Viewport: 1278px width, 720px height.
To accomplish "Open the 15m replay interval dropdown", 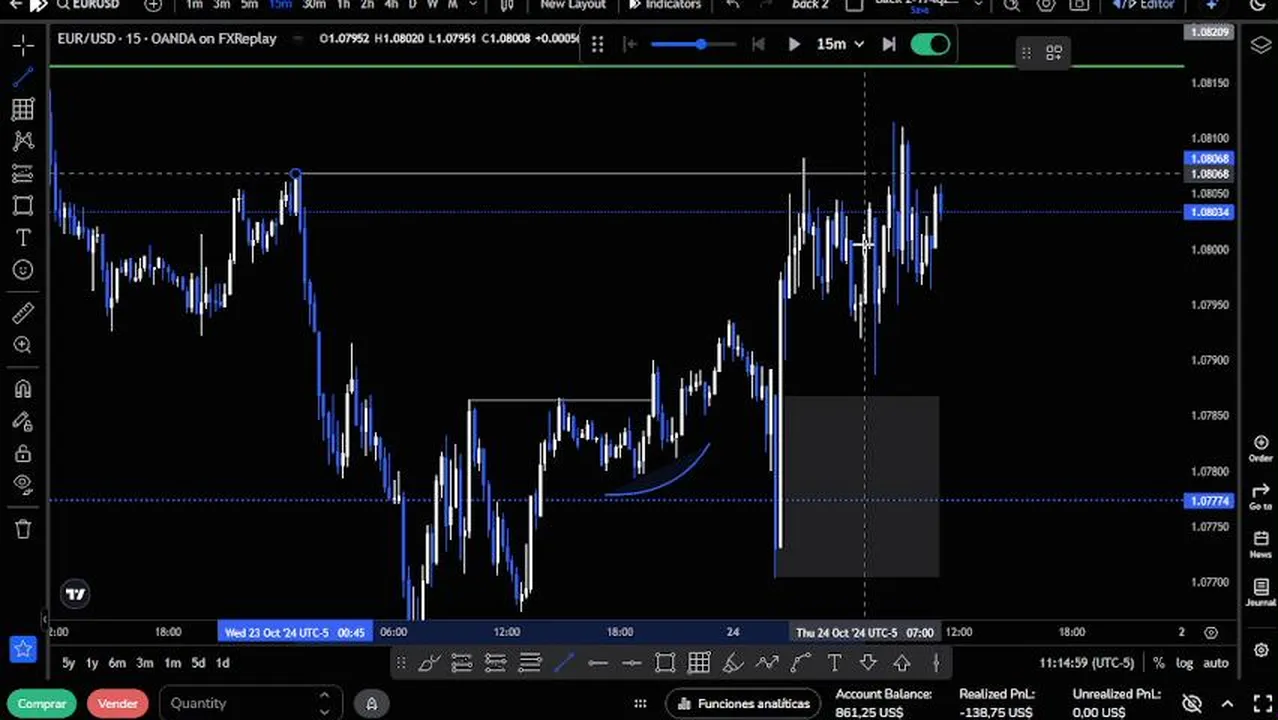I will coord(840,44).
